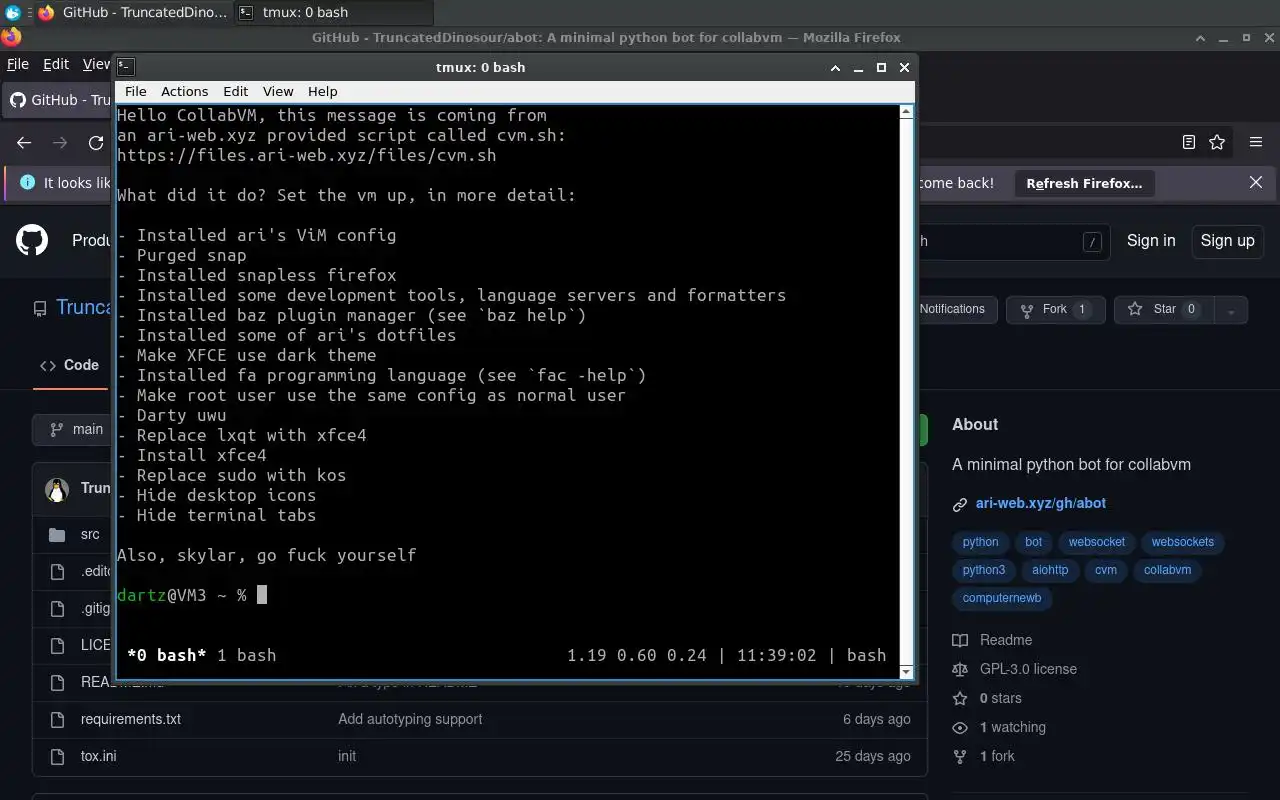Bookmark this page with the star icon
1280x800 pixels.
point(1217,142)
